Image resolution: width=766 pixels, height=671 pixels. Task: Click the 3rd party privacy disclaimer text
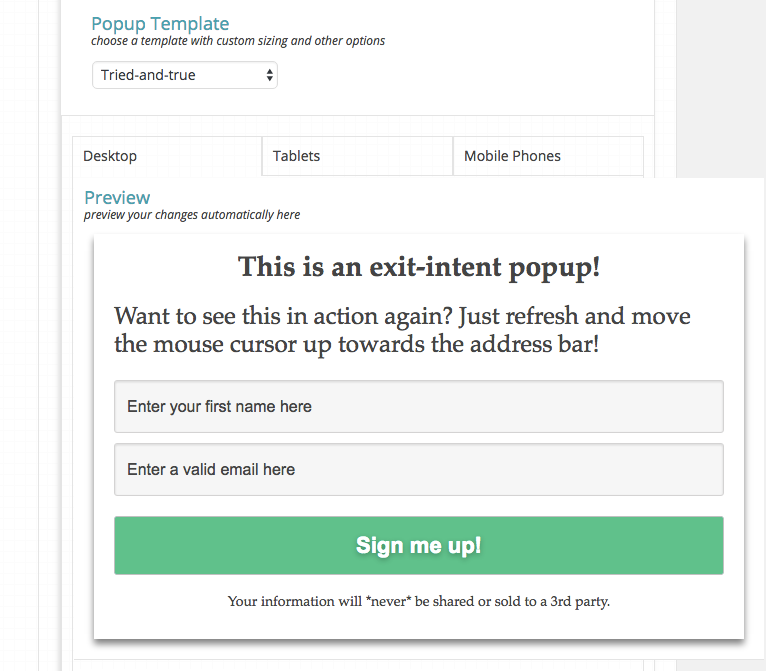[x=419, y=601]
